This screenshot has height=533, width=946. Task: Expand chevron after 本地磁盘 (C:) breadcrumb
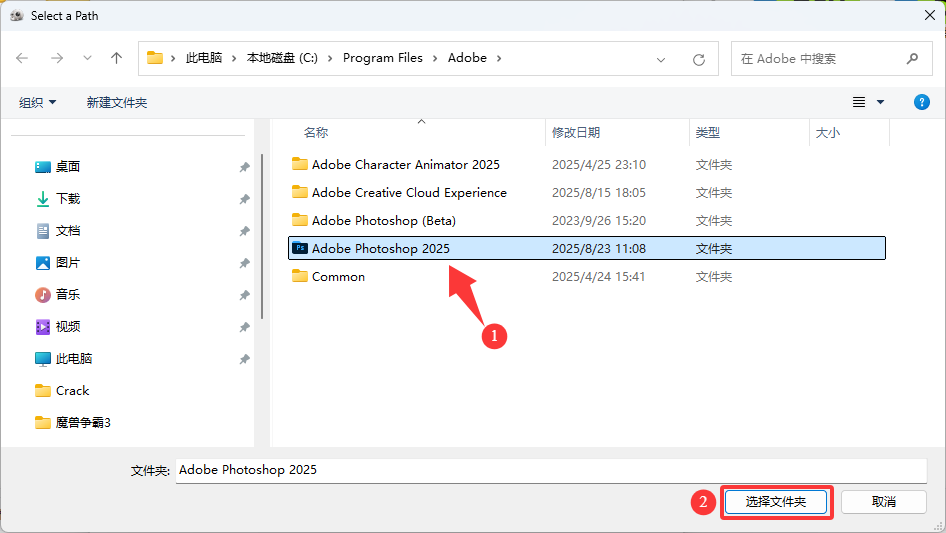[330, 59]
